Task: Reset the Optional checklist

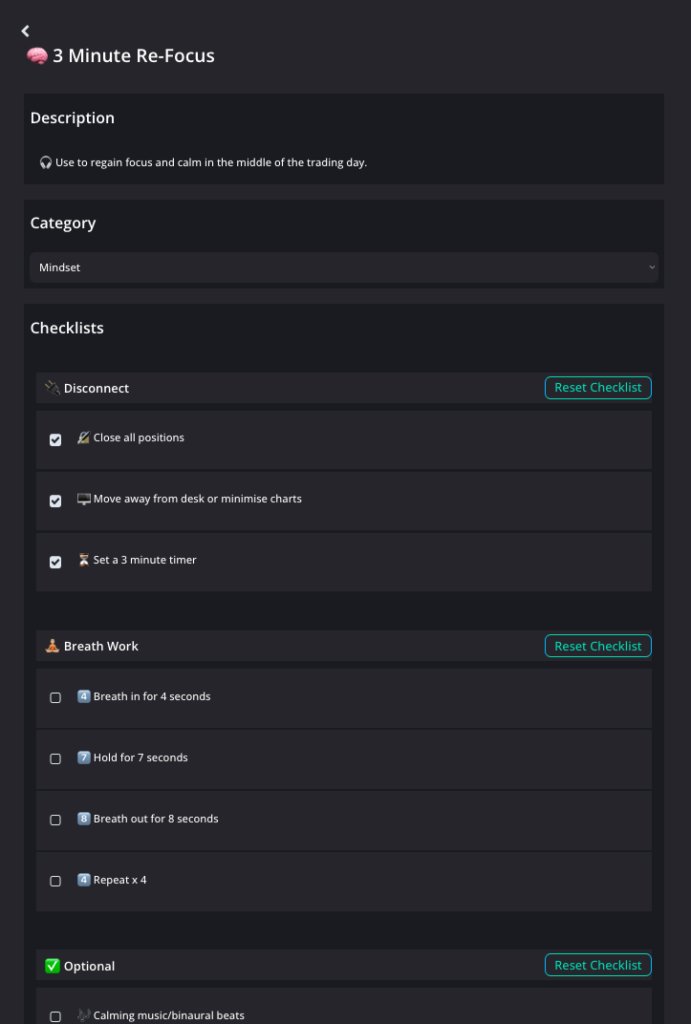Action: pyautogui.click(x=598, y=965)
